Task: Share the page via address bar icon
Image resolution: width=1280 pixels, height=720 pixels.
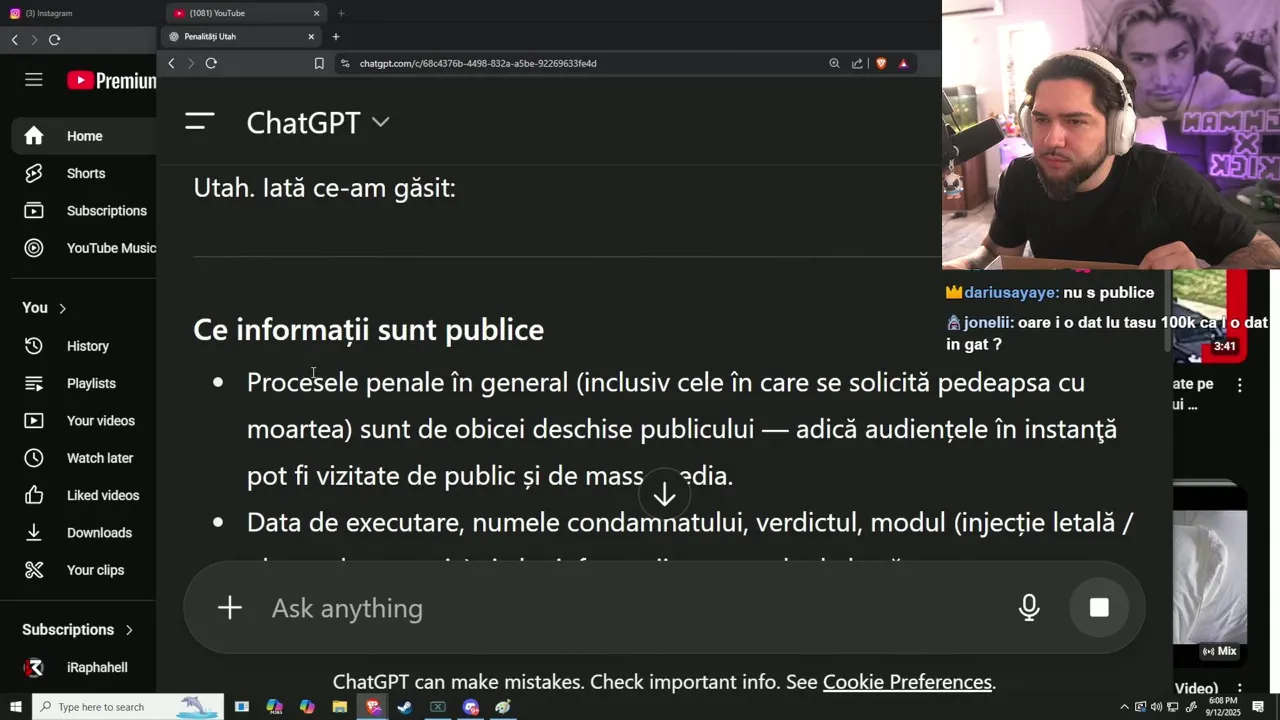Action: pos(857,63)
